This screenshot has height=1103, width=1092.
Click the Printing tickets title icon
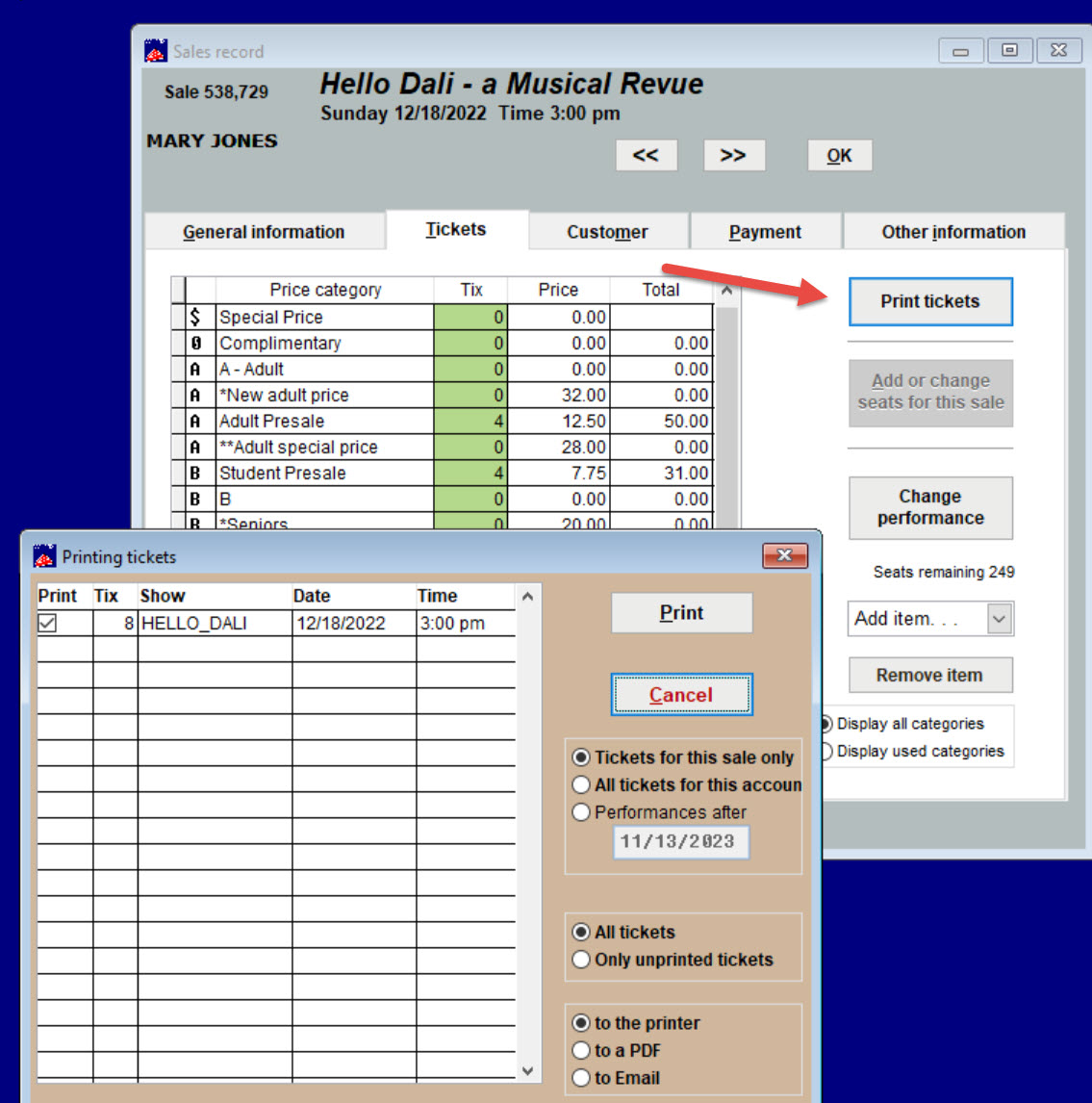(45, 556)
